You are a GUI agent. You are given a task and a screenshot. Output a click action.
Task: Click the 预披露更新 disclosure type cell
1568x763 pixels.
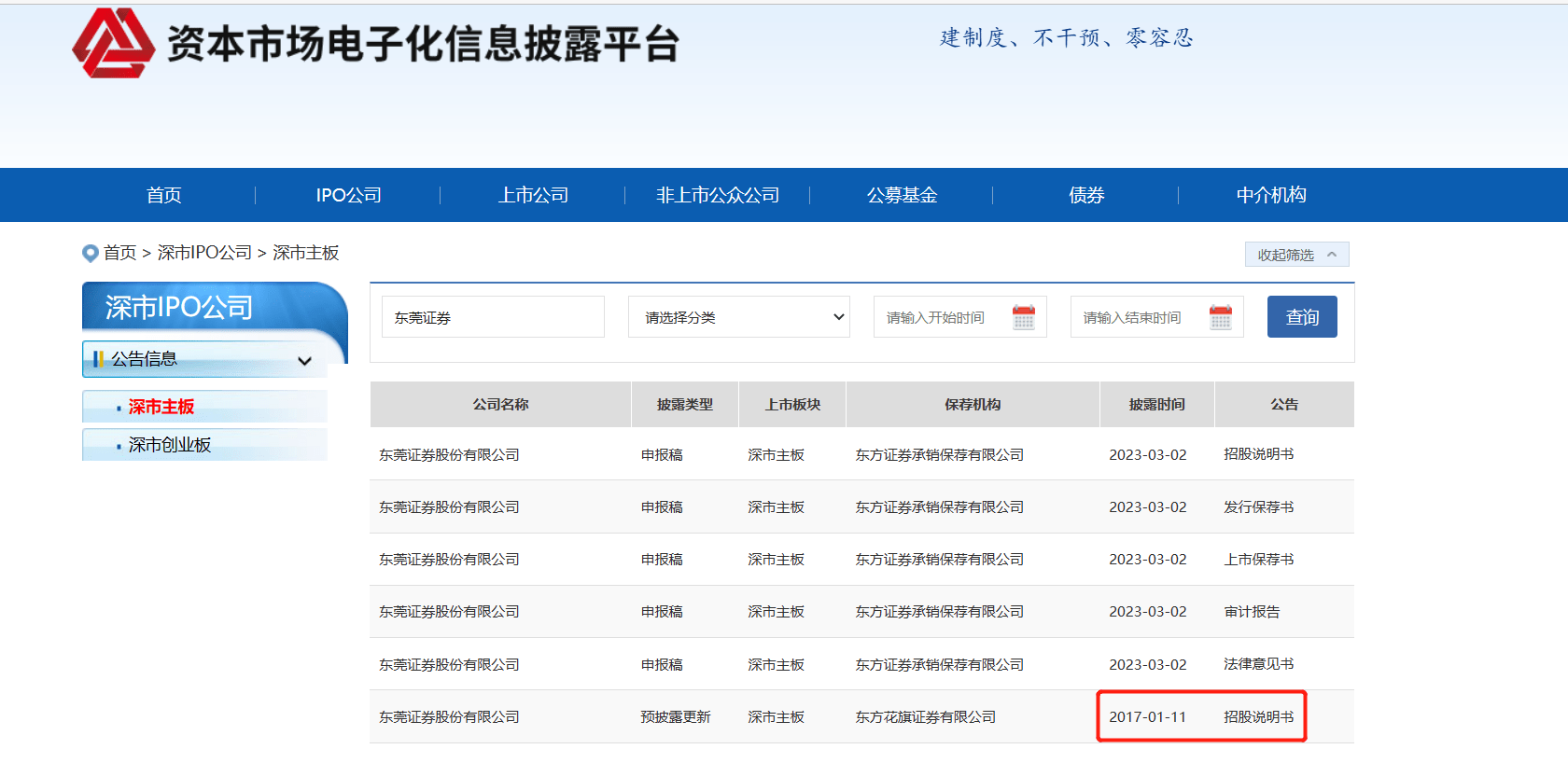tap(676, 717)
